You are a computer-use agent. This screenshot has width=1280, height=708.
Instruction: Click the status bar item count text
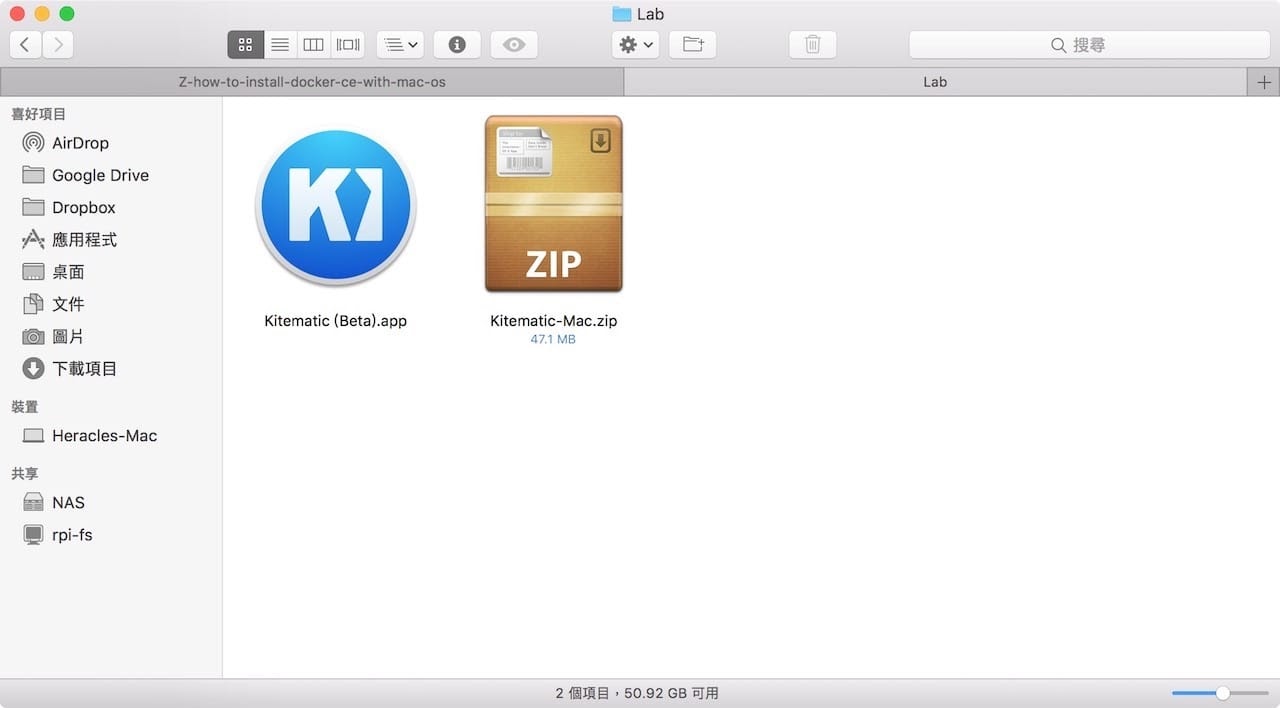point(637,693)
